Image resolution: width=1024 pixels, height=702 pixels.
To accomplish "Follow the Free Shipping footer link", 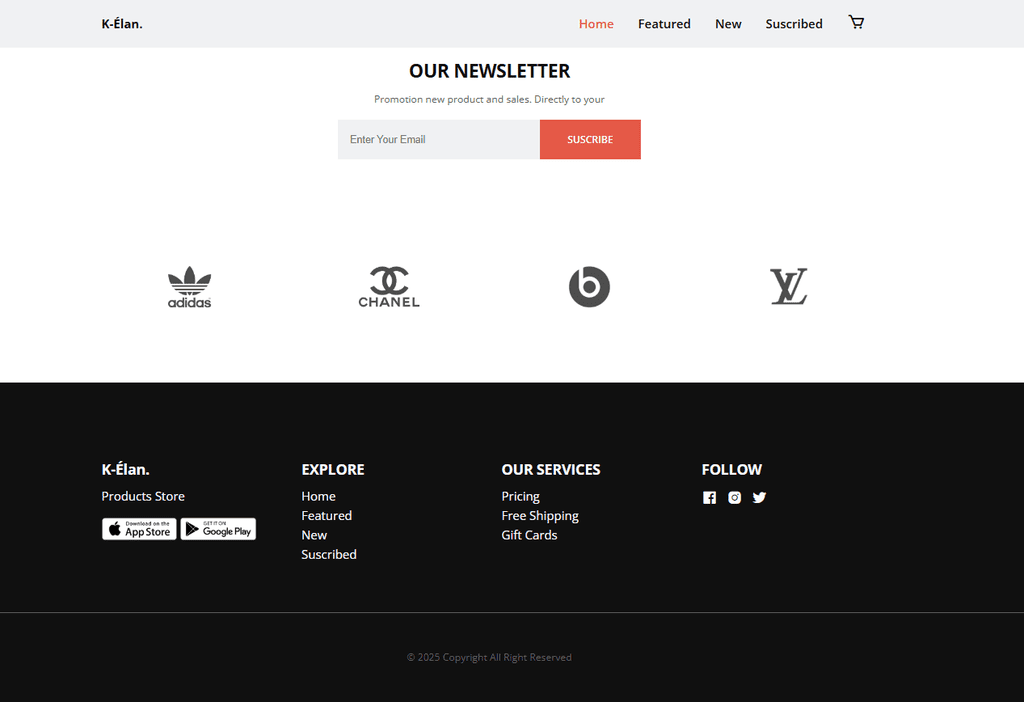I will click(540, 516).
